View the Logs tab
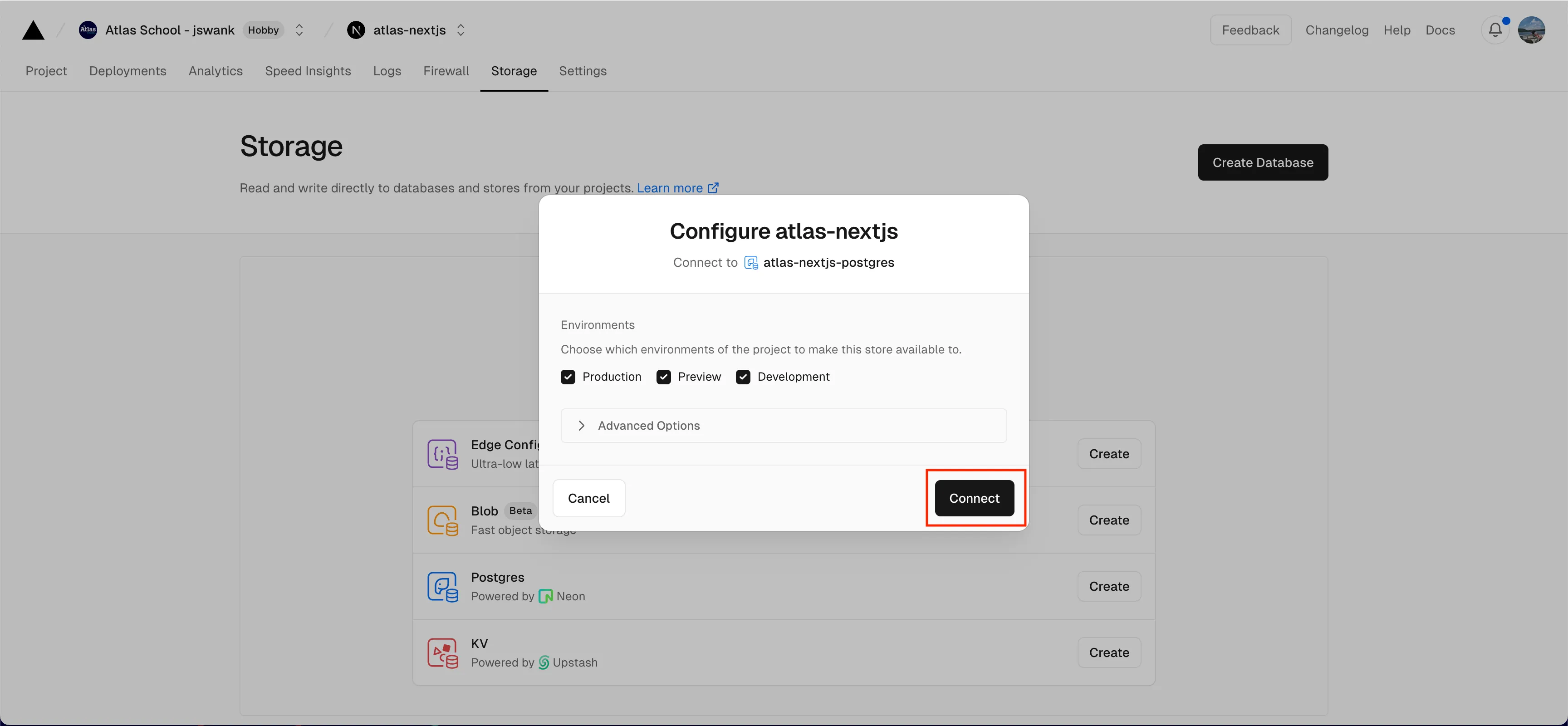This screenshot has height=726, width=1568. click(387, 71)
